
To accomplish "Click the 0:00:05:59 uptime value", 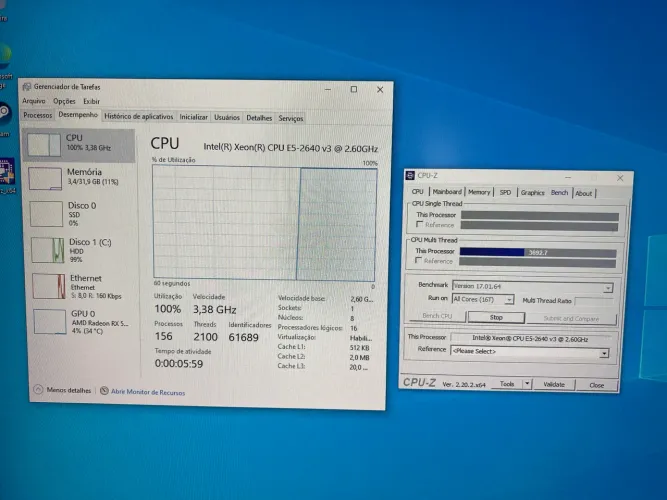I will point(179,364).
